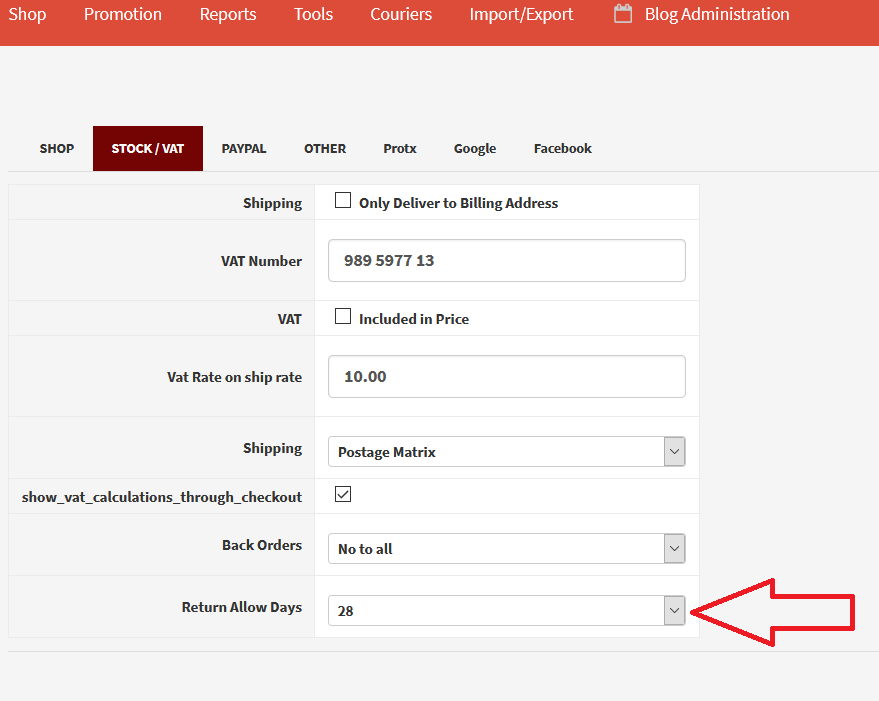Switch to the PAYPAL tab

pyautogui.click(x=244, y=149)
